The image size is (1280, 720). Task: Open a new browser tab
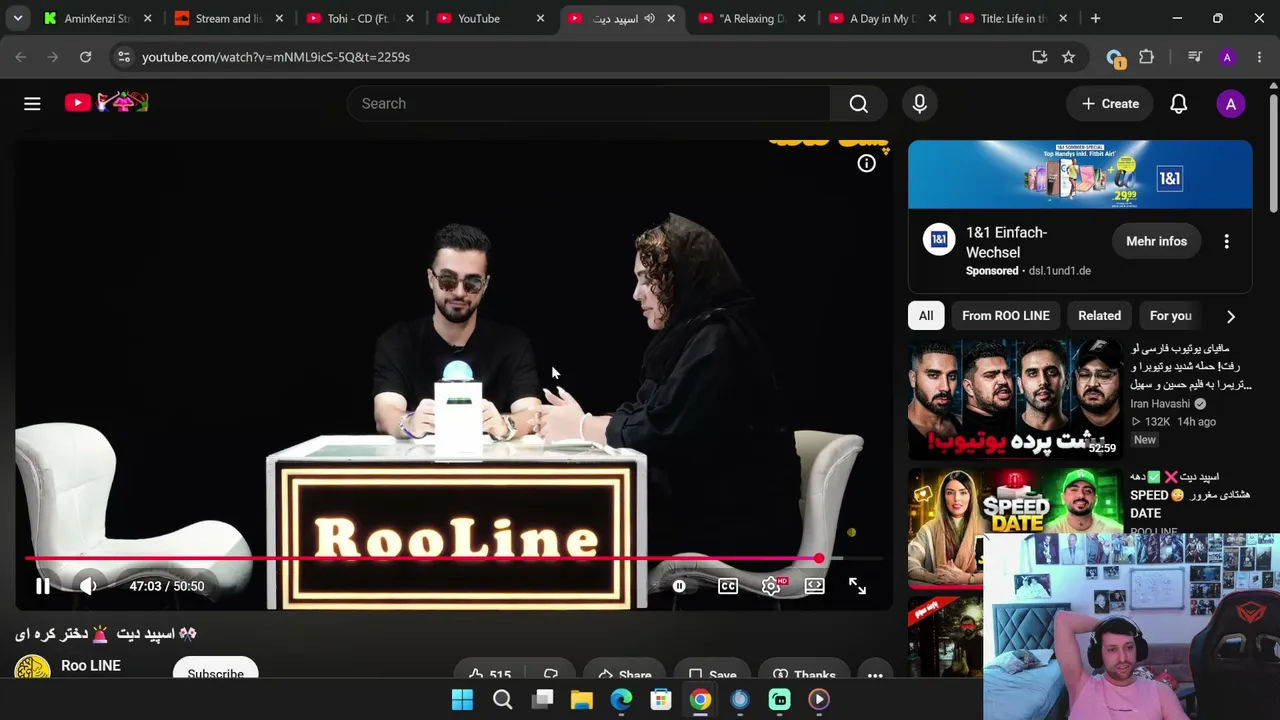(1095, 18)
